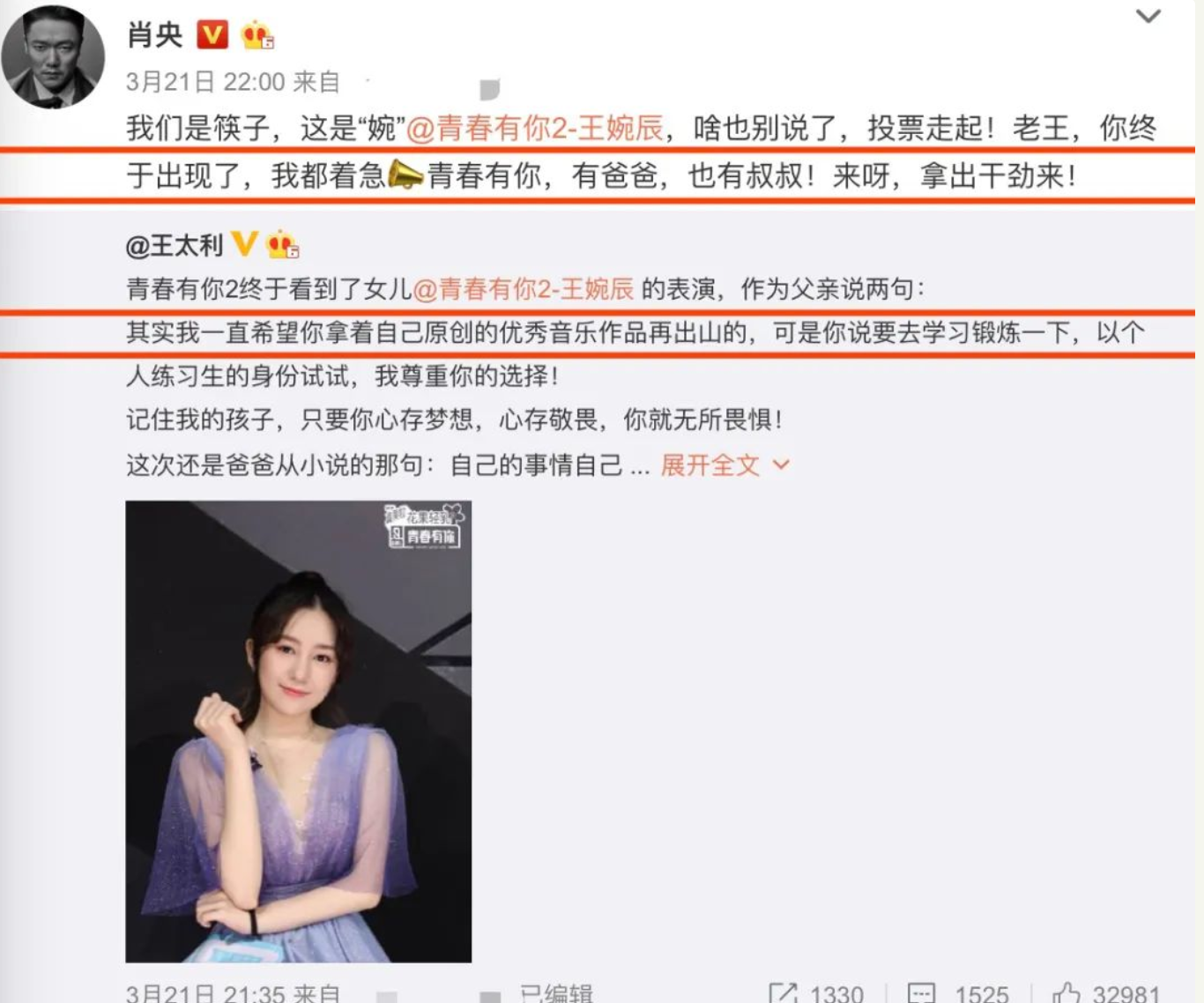Click the crown membership badge beside 肖央
Image resolution: width=1204 pixels, height=1003 pixels.
[x=257, y=35]
